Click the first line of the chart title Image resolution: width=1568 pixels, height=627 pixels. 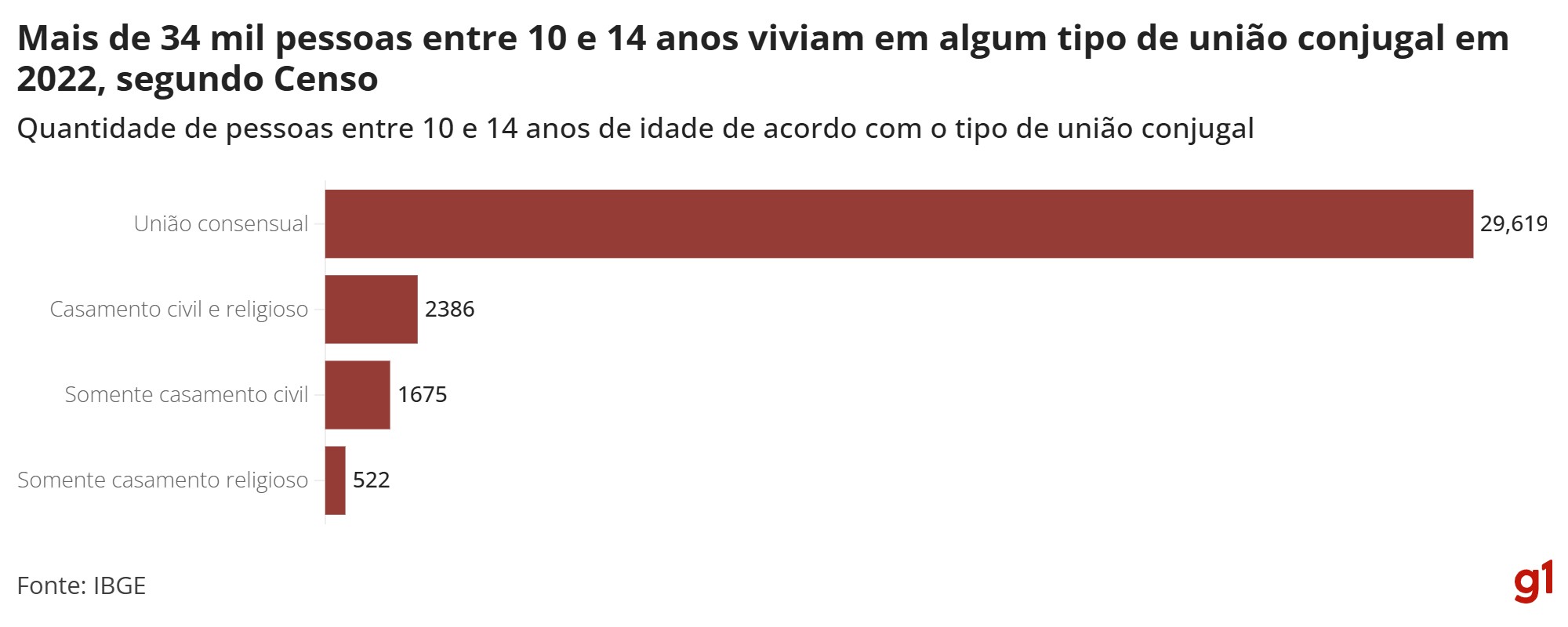pos(762,39)
